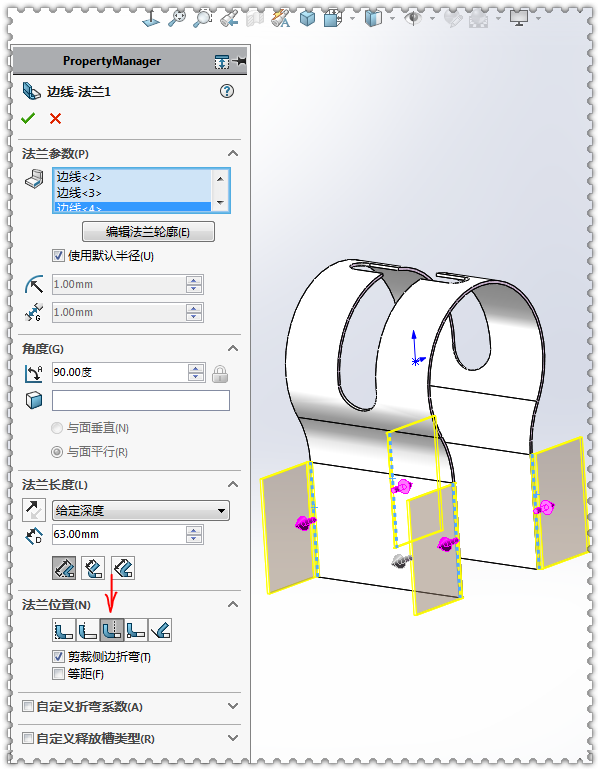Viewport: 600px width, 771px height.
Task: Uncheck 剪裁侧边折弯(T)
Action: point(58,656)
